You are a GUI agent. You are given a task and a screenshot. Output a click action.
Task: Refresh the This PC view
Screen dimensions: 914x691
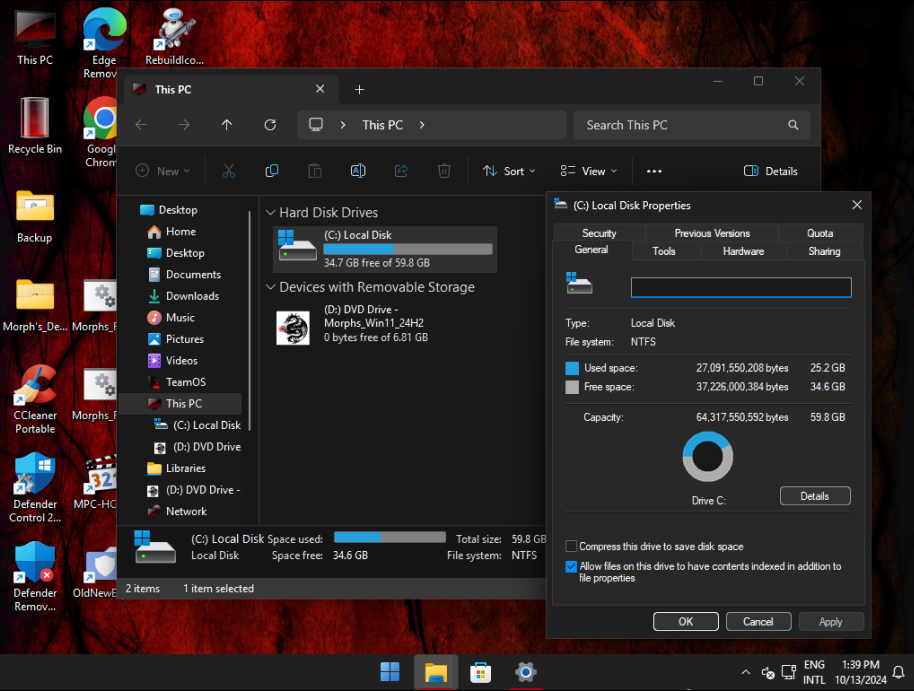pos(270,125)
